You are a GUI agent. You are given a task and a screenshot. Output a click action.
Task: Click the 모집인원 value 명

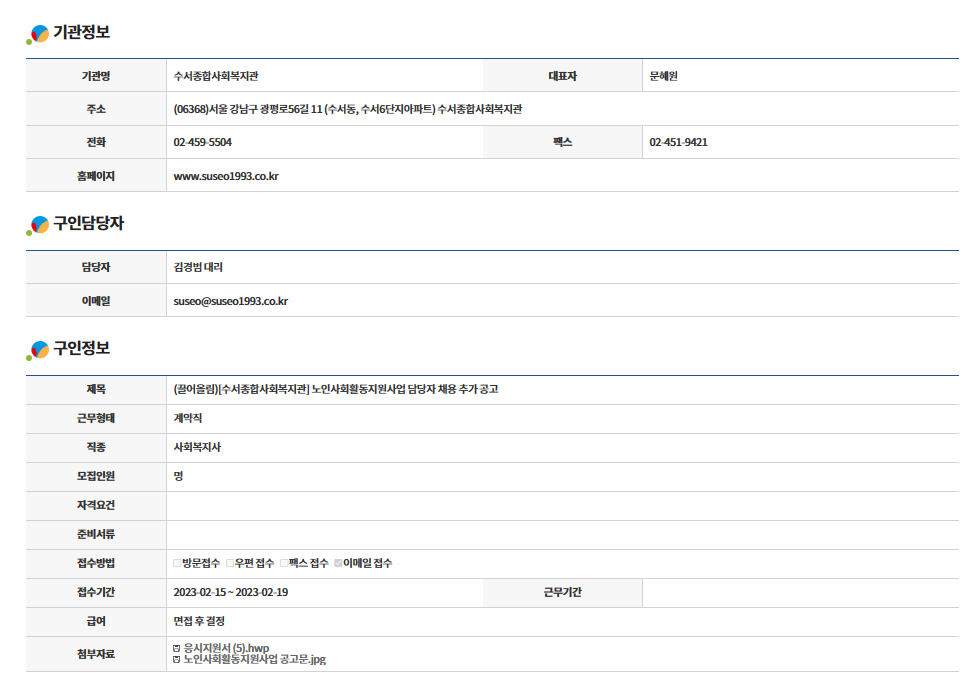(x=178, y=476)
